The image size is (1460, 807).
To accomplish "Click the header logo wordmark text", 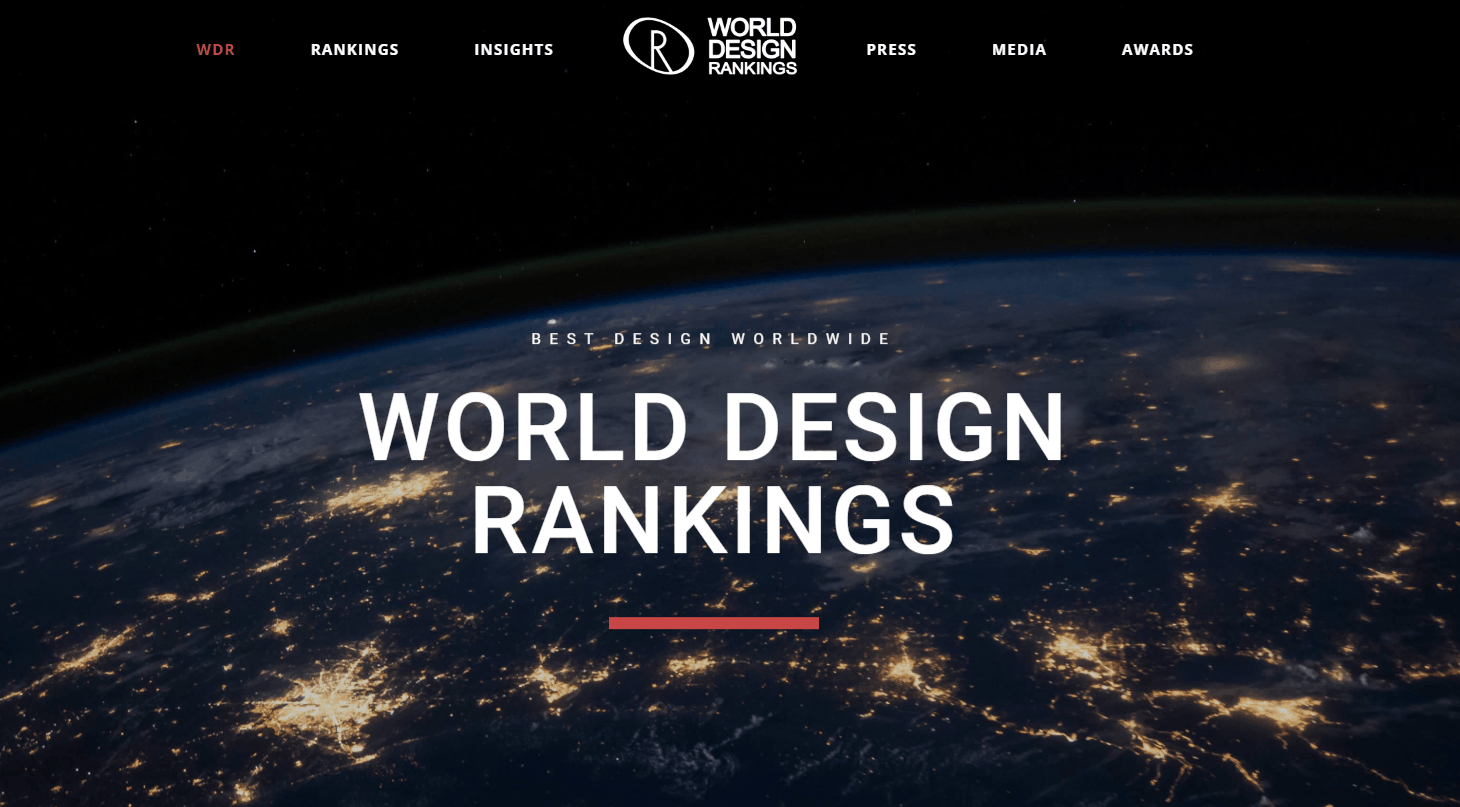I will click(x=752, y=47).
